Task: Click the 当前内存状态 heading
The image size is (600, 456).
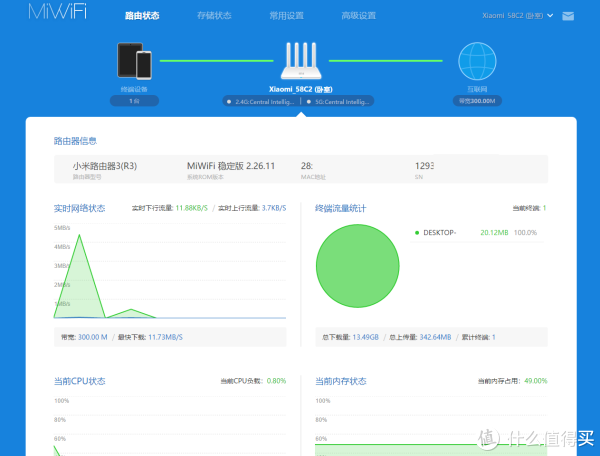Action: point(341,381)
